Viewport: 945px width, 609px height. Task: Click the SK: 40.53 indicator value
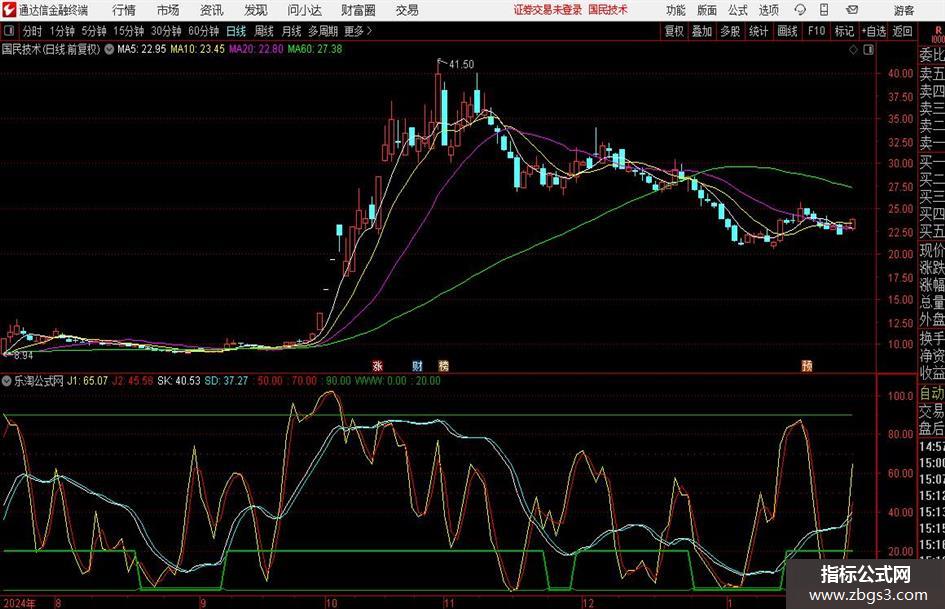pyautogui.click(x=178, y=381)
